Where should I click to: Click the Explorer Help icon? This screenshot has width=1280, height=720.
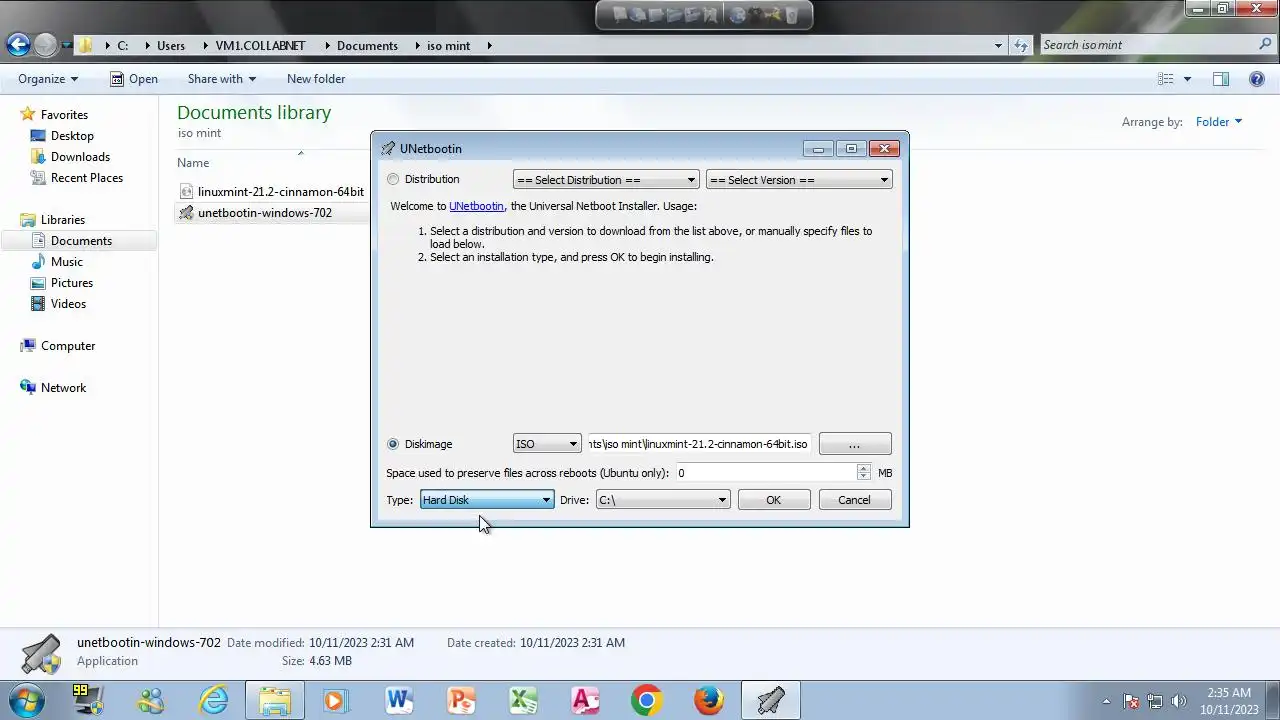click(x=1257, y=79)
